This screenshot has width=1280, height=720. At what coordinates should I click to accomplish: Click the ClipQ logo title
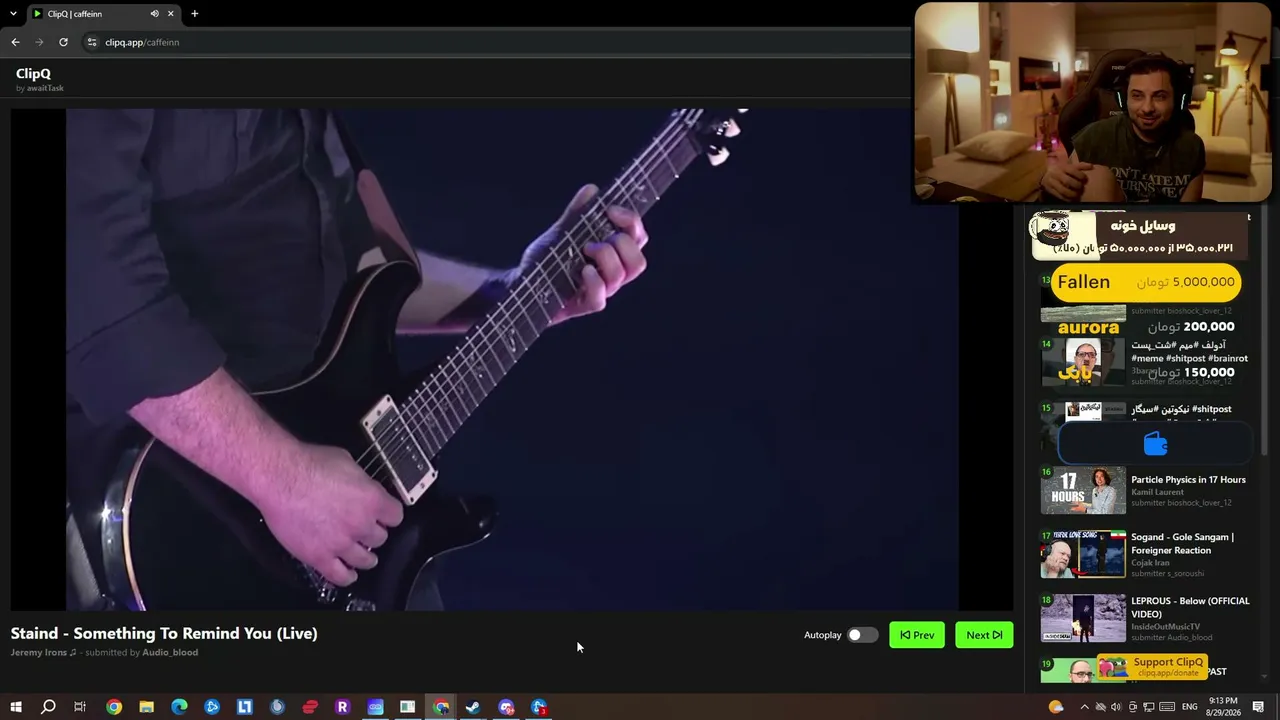coord(33,74)
